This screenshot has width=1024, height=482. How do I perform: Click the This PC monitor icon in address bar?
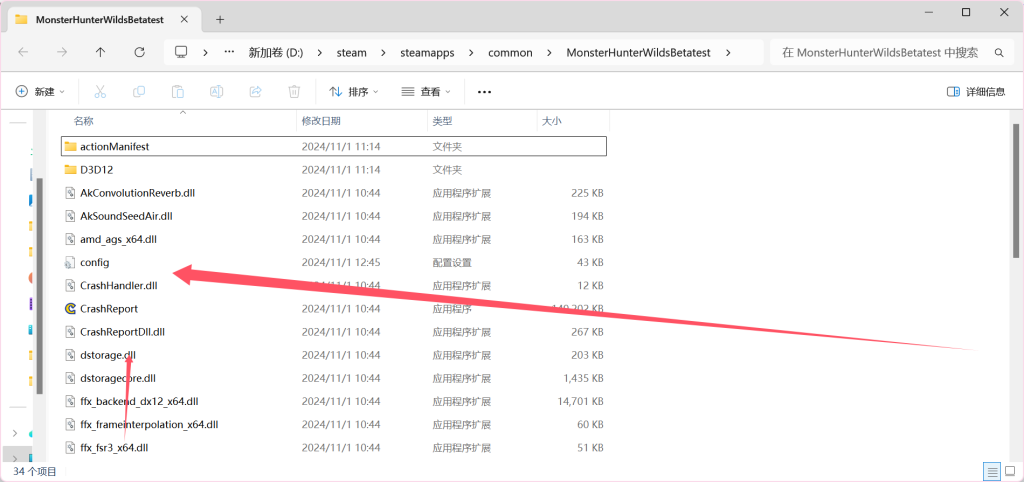pyautogui.click(x=182, y=52)
